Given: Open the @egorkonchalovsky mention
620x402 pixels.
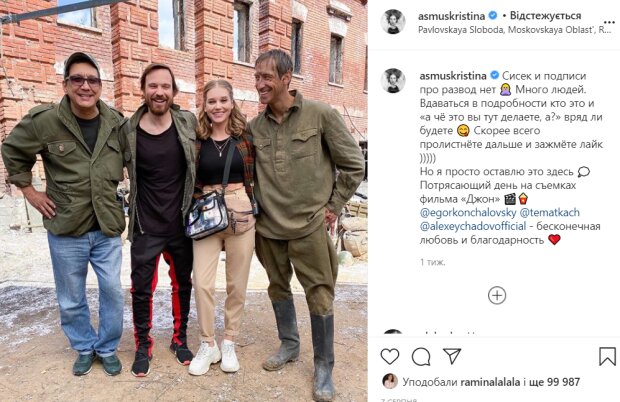Looking at the screenshot, I should tap(468, 213).
